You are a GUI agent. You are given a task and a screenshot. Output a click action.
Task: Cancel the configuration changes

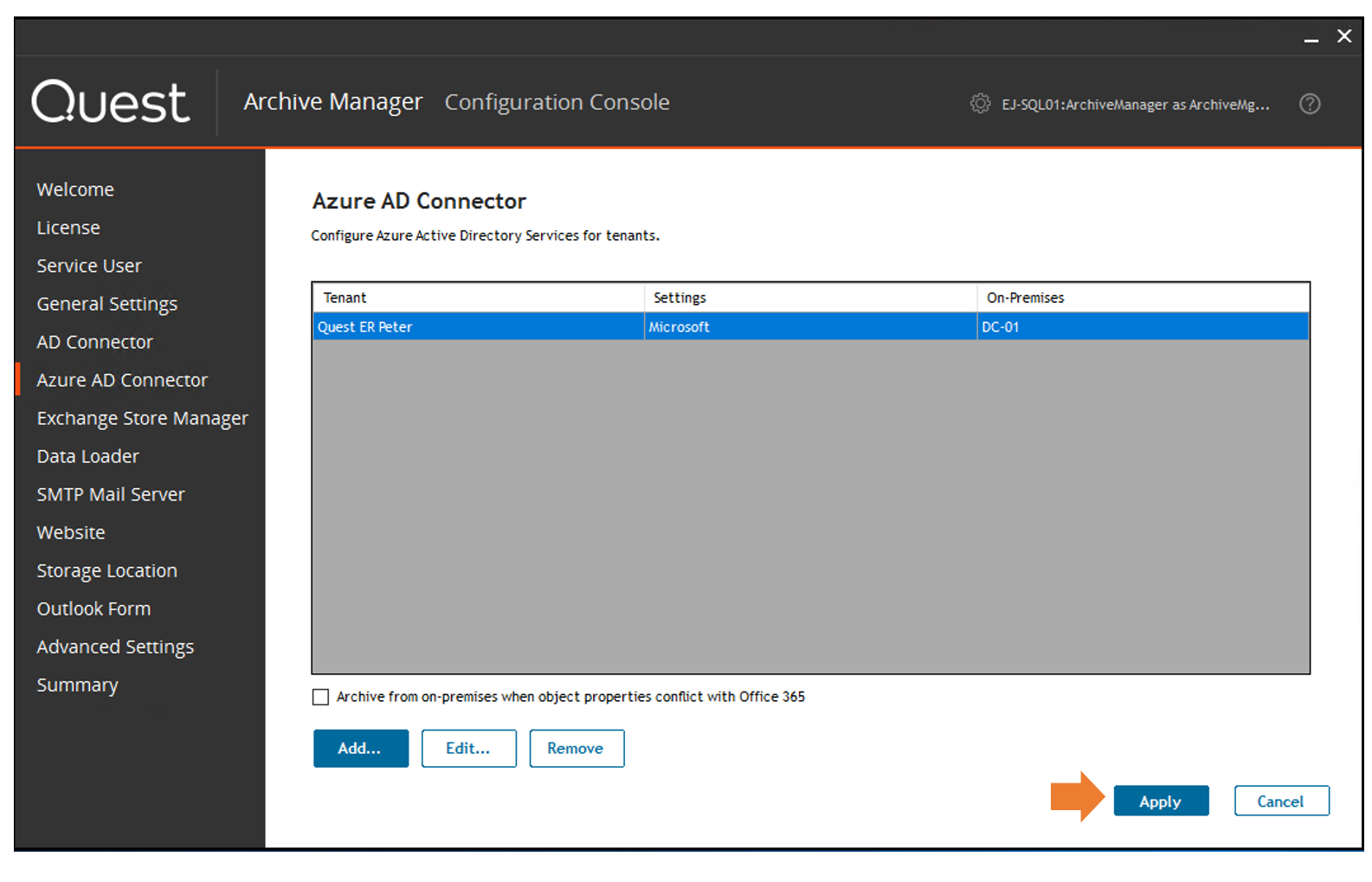(x=1281, y=802)
